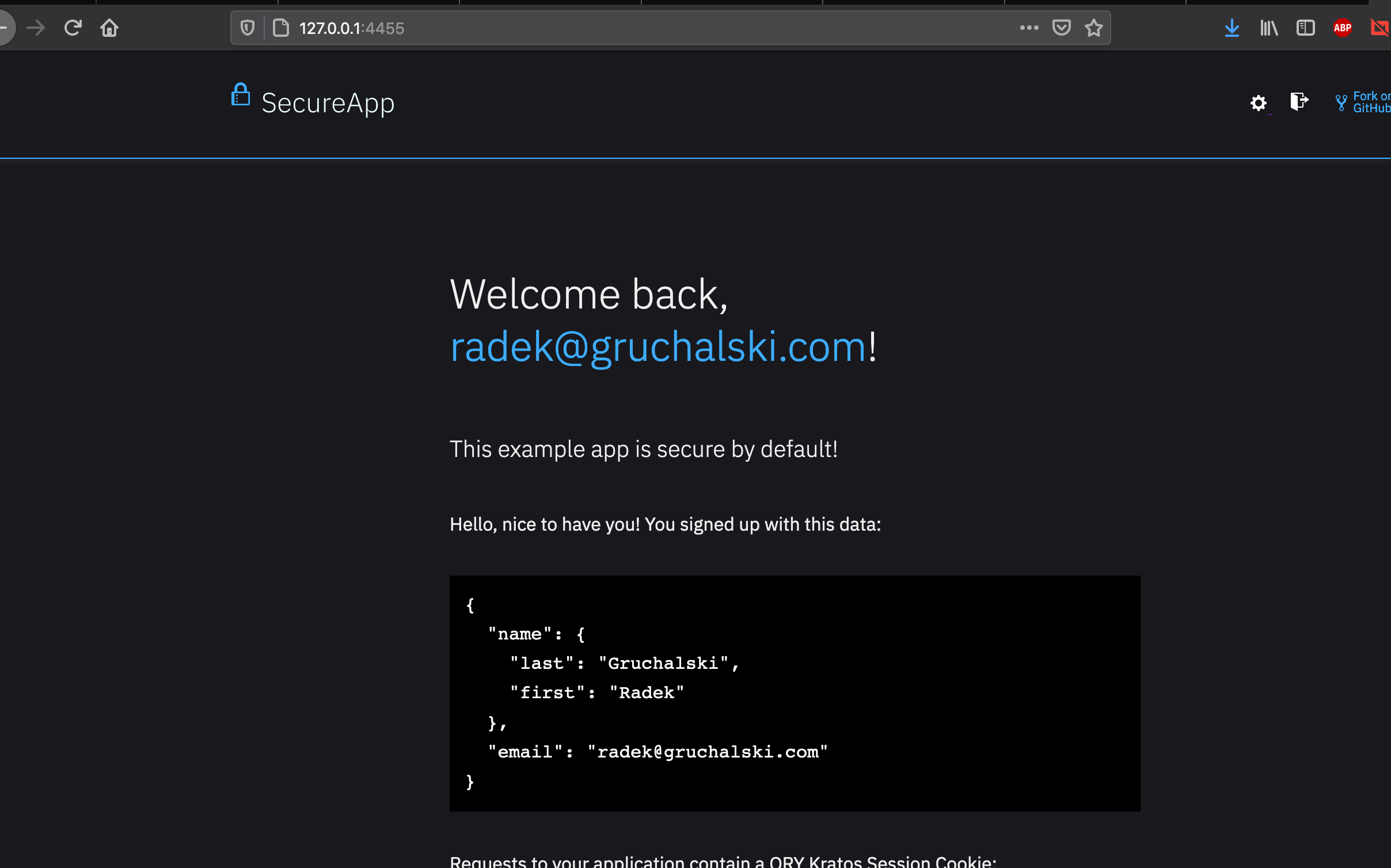Open page actions three-dots menu

click(x=1029, y=28)
